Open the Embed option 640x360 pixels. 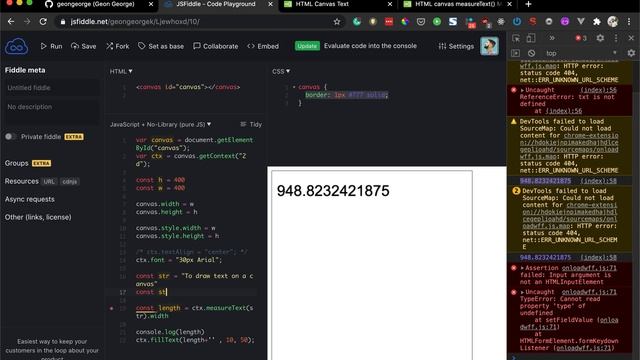coord(263,46)
